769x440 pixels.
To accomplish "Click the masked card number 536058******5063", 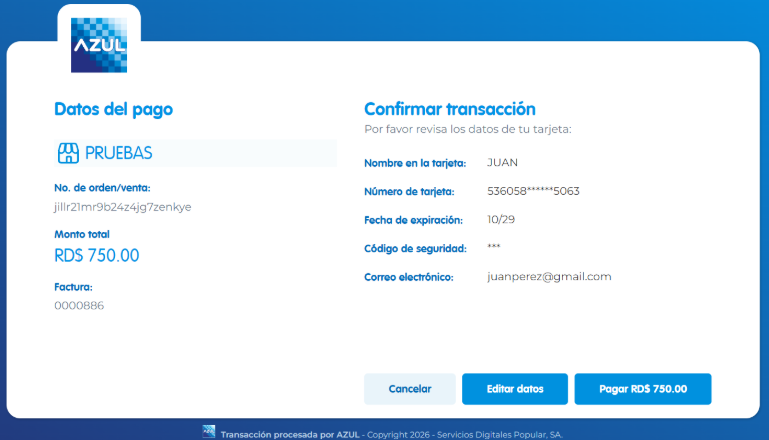I will tap(533, 191).
